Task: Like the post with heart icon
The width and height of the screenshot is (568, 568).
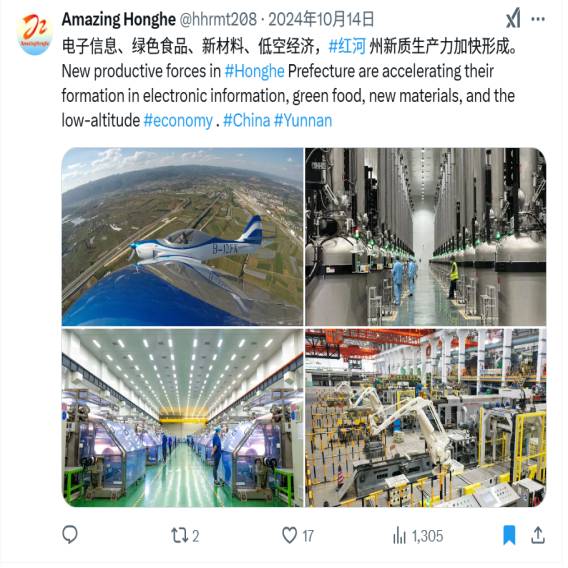Action: [289, 535]
